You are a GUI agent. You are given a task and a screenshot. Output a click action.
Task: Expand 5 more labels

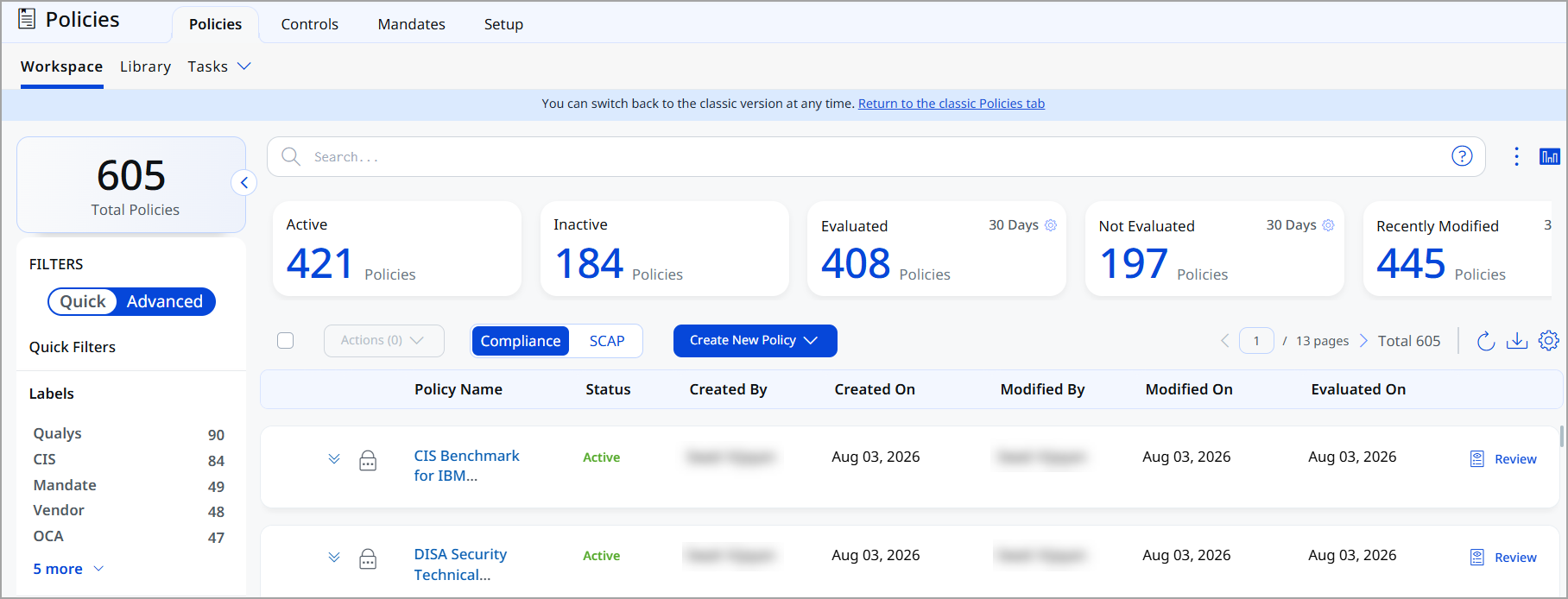pyautogui.click(x=68, y=569)
